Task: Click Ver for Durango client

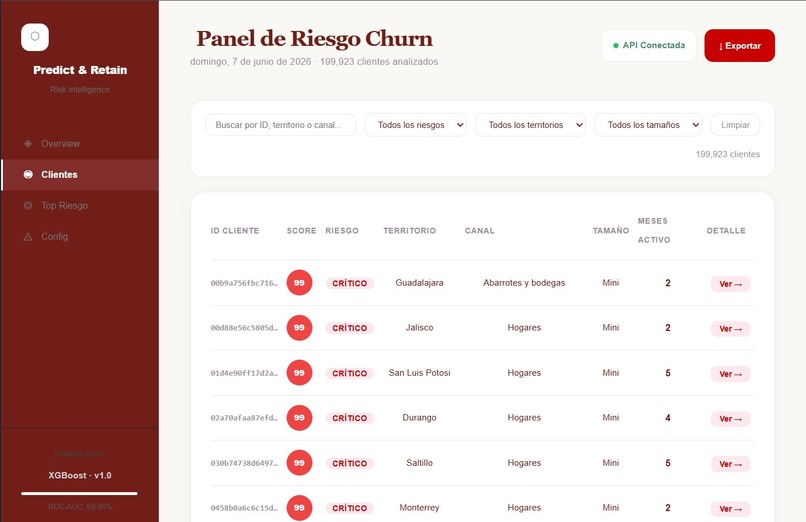Action: tap(730, 419)
